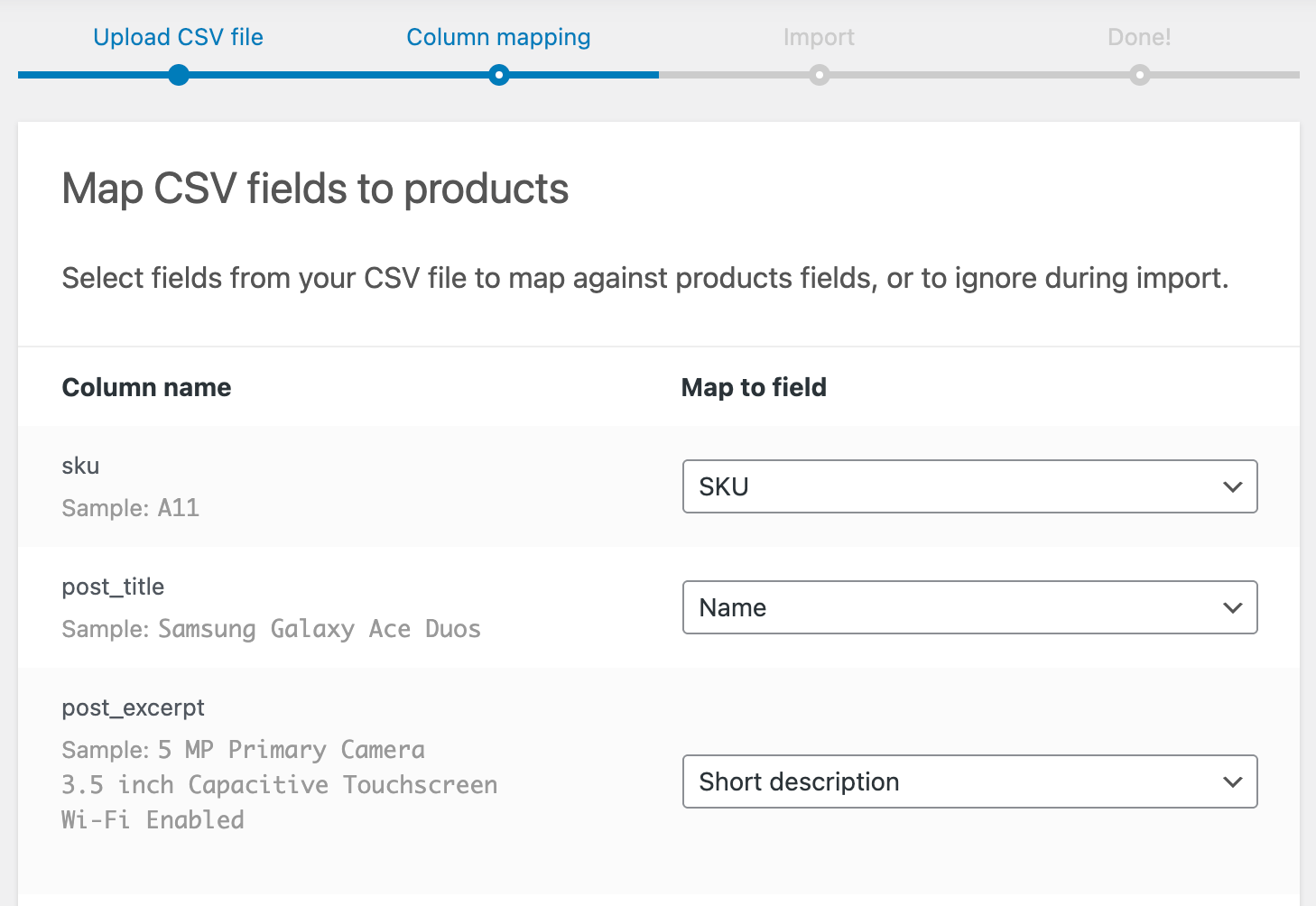
Task: Open the SKU mapping dropdown
Action: pyautogui.click(x=969, y=486)
